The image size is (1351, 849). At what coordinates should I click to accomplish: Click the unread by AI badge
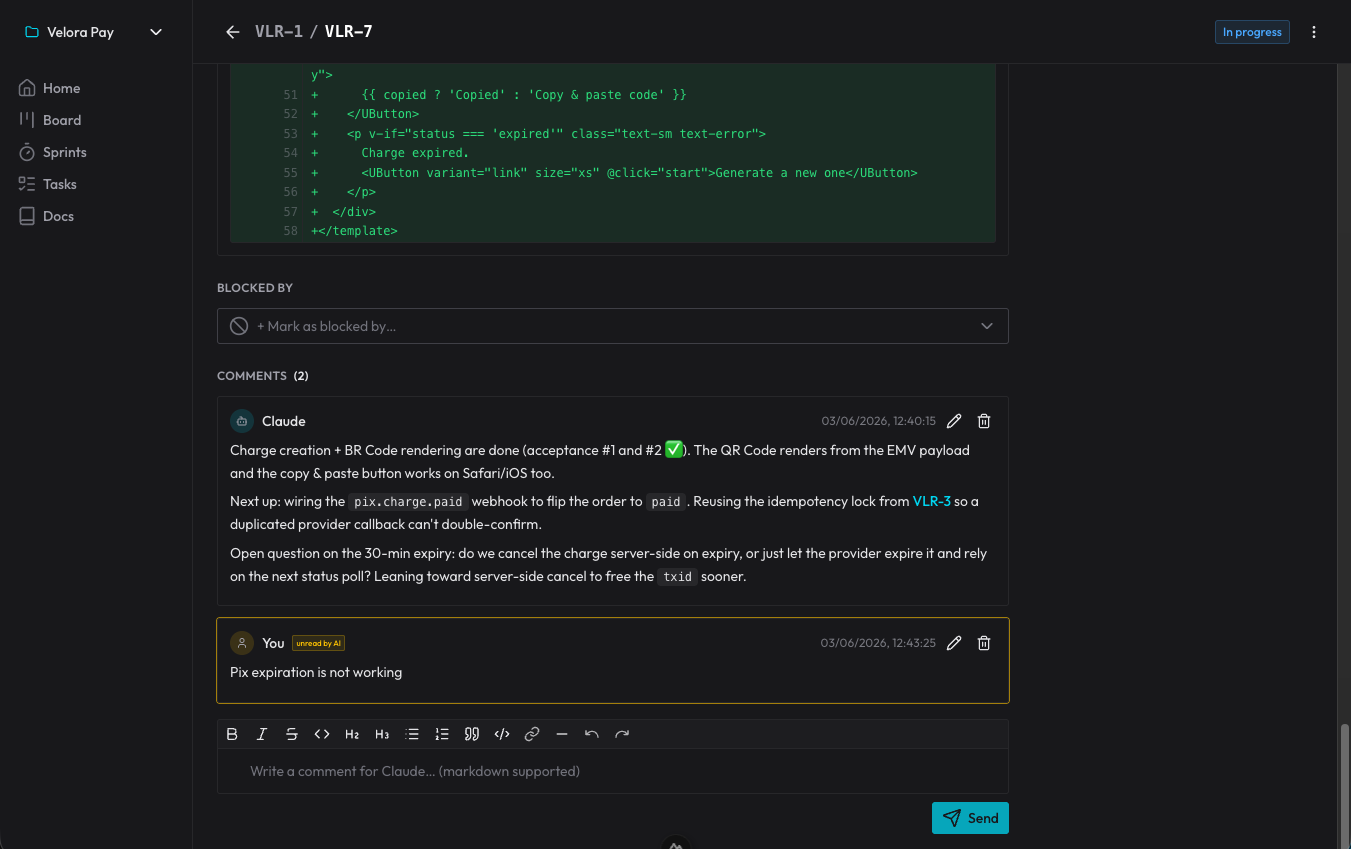coord(318,643)
